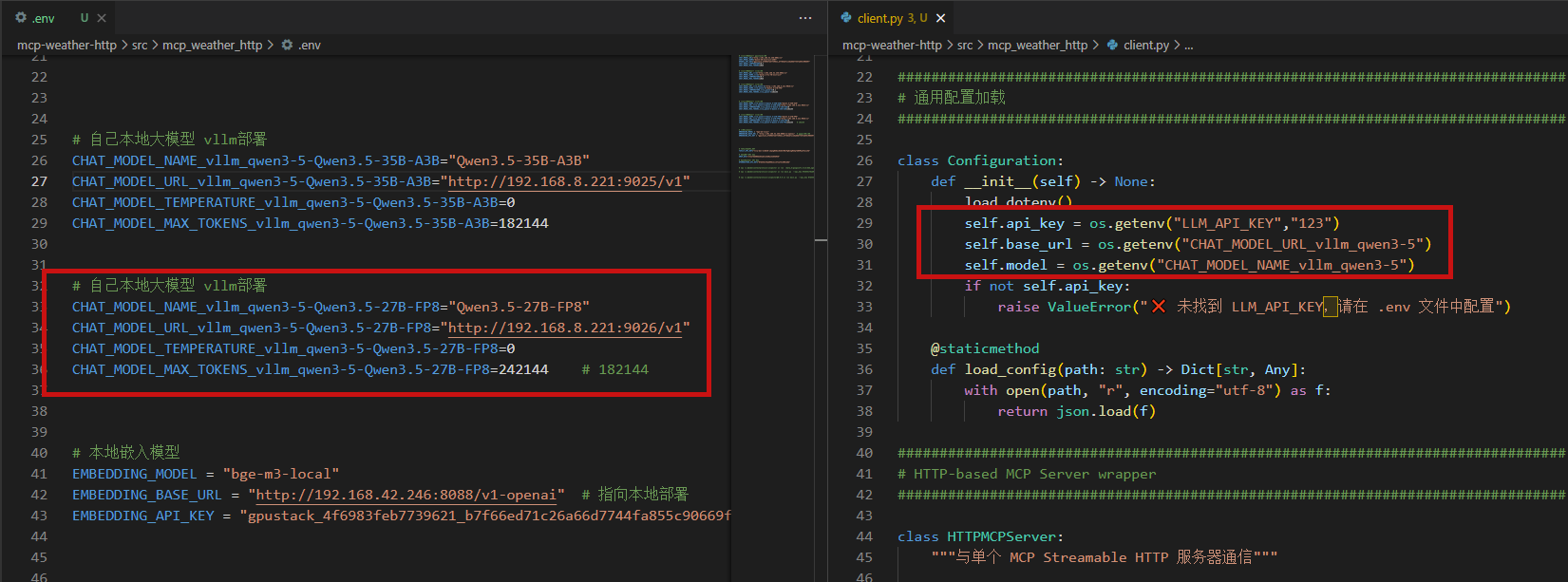
Task: Click the 242144 max tokens value
Action: [523, 369]
